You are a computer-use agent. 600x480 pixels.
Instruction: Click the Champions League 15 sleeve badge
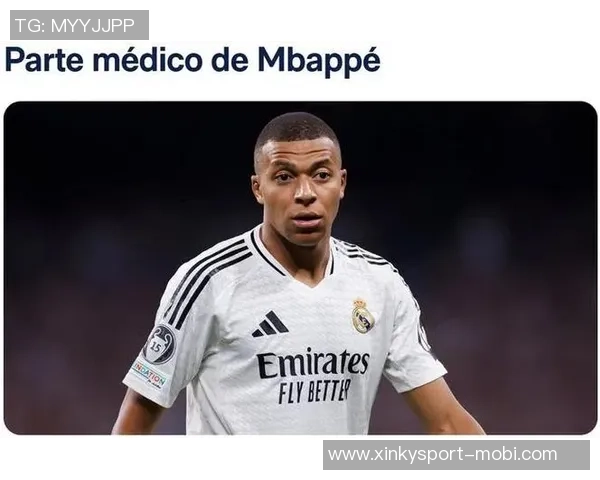(x=160, y=344)
